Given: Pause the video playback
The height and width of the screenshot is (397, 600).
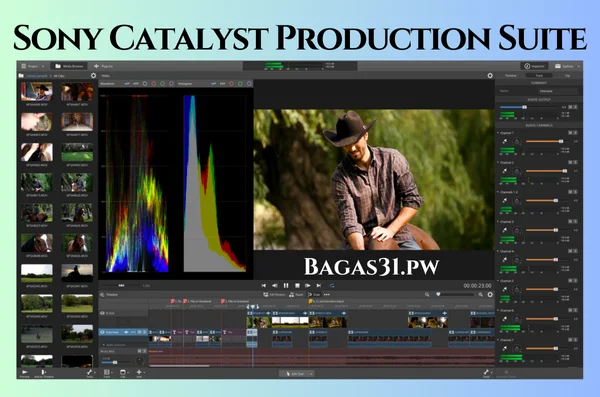Looking at the screenshot, I should (286, 286).
